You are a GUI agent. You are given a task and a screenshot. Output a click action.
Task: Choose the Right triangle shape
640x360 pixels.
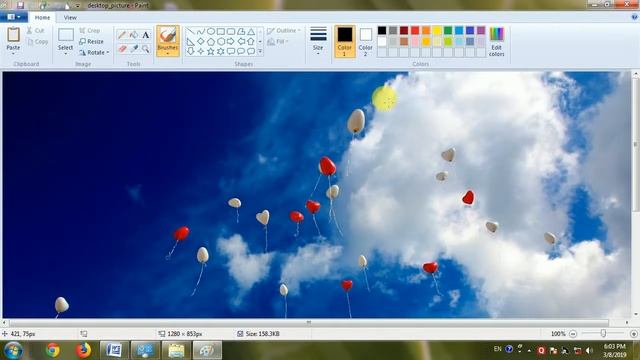[191, 41]
